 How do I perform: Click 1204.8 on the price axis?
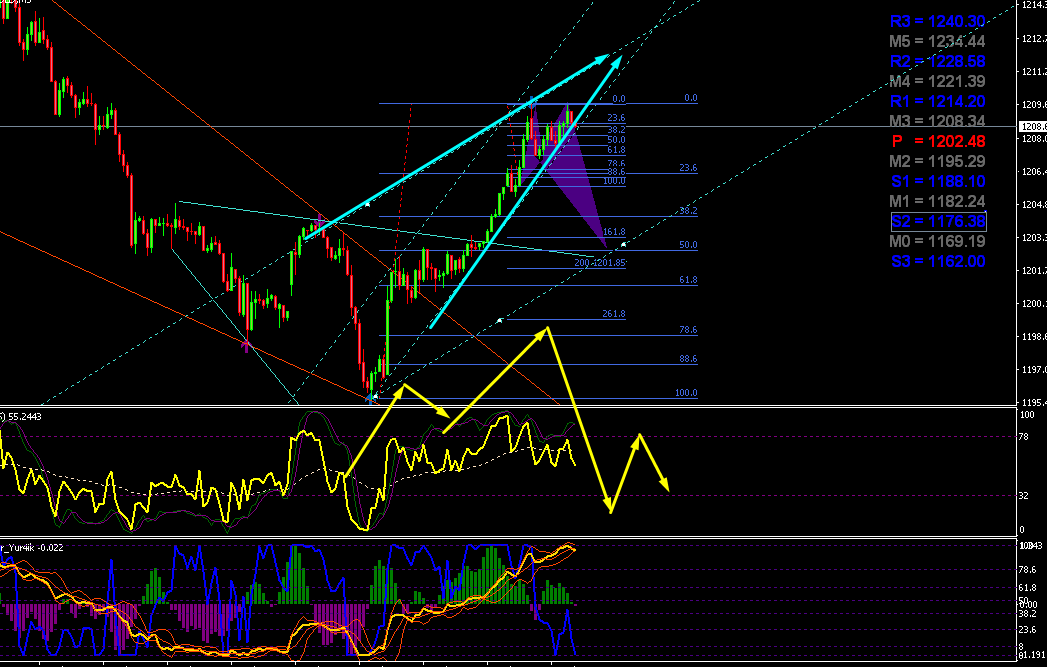click(x=1032, y=205)
